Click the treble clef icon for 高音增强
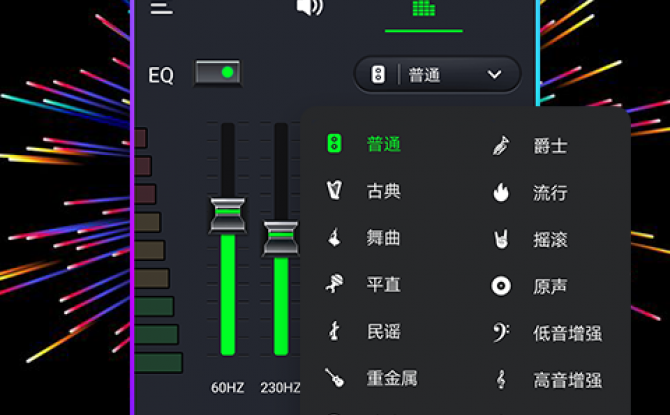The width and height of the screenshot is (670, 415). pos(501,380)
